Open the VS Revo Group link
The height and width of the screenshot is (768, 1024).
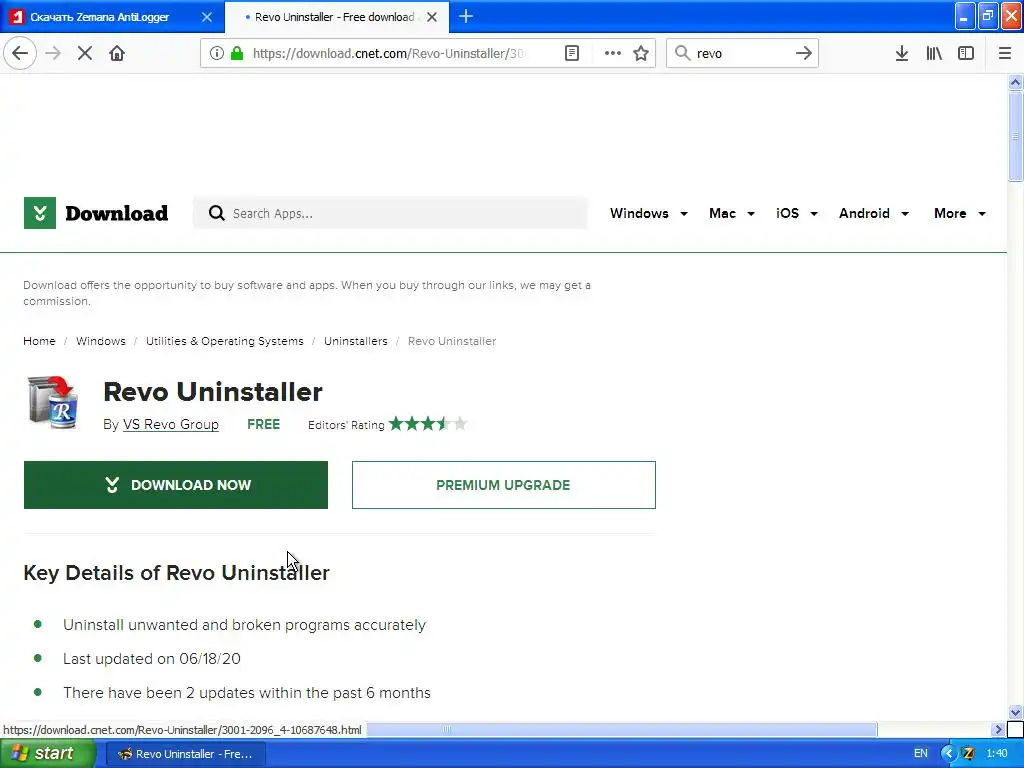pyautogui.click(x=170, y=424)
